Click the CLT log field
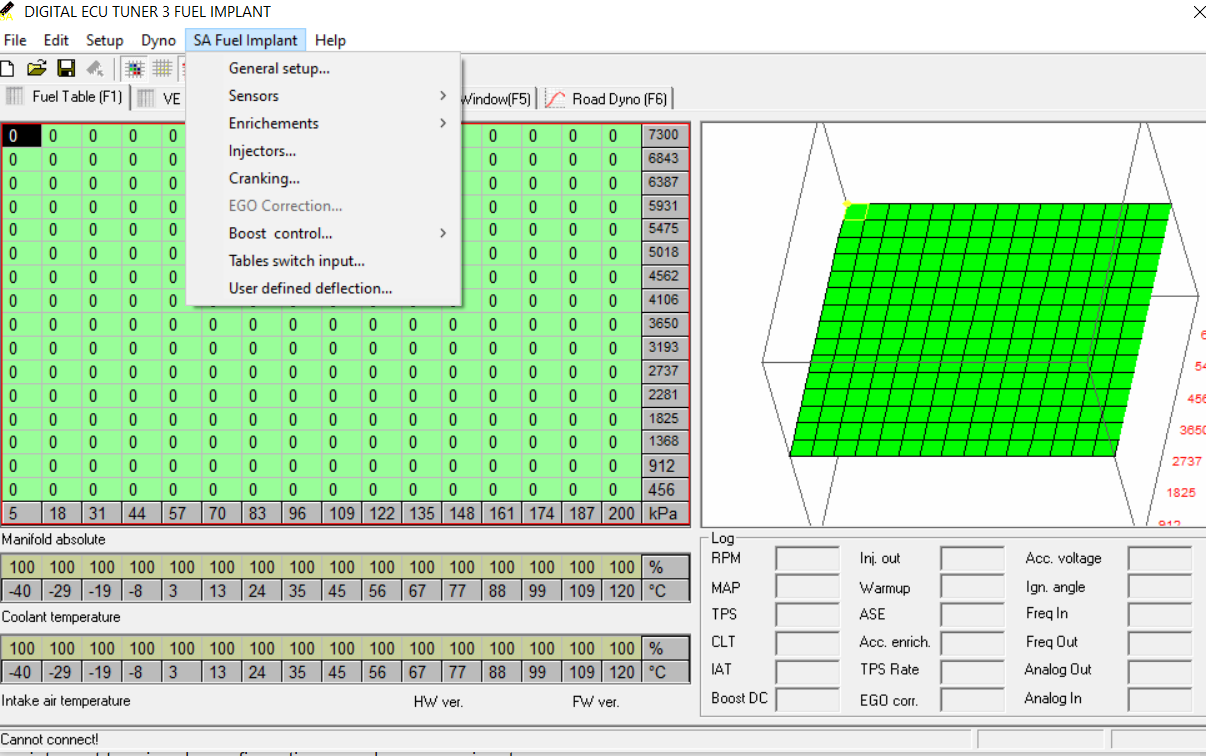Viewport: 1206px width, 756px height. [808, 643]
